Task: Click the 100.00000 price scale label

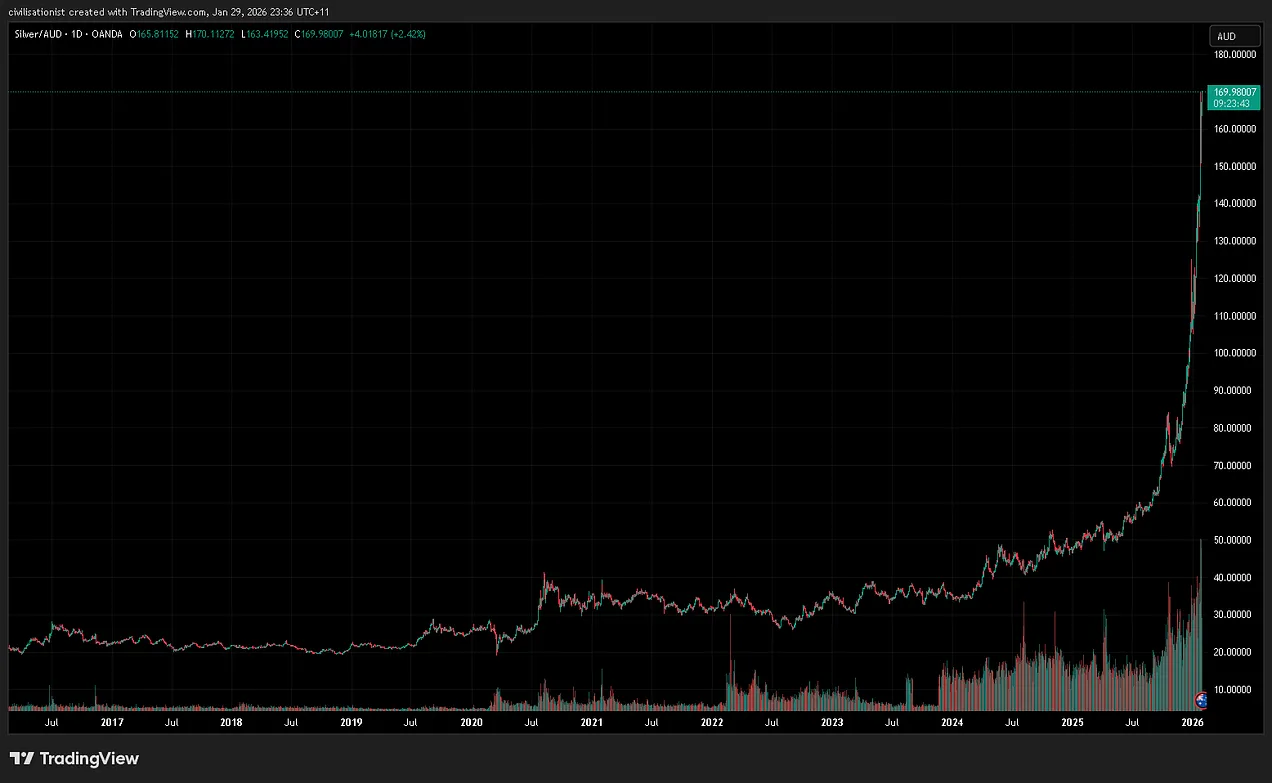Action: (1234, 353)
